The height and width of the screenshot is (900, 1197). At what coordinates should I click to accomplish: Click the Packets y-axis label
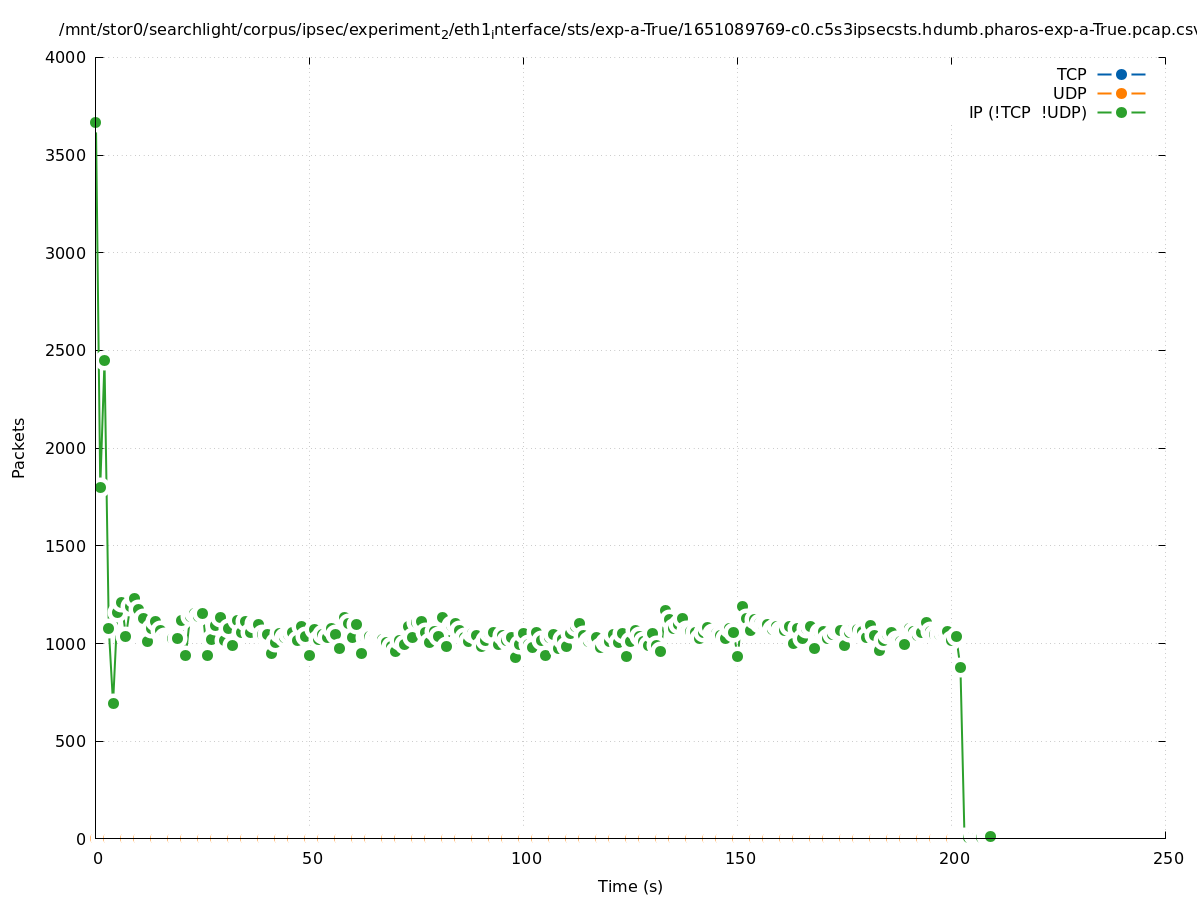[x=19, y=447]
